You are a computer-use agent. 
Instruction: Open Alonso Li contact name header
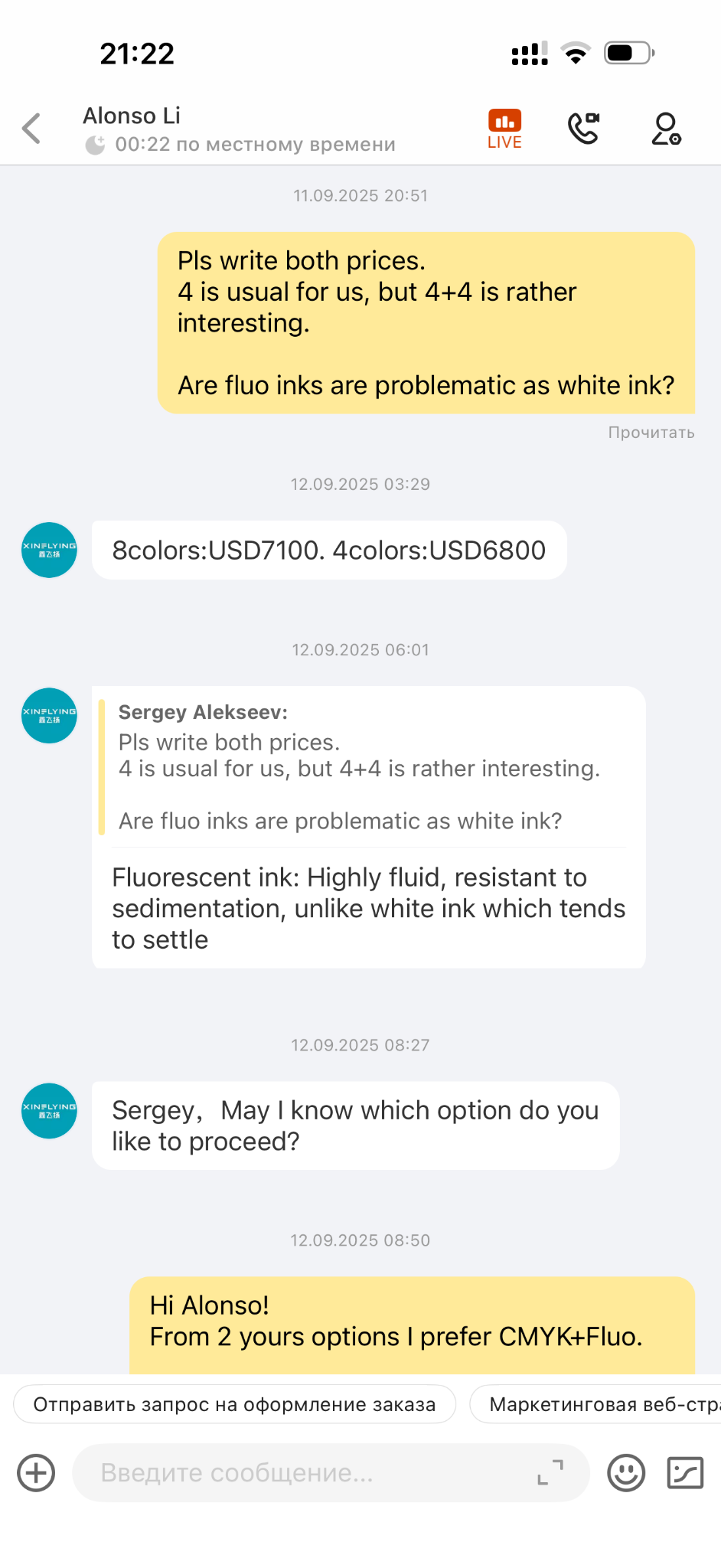point(132,116)
